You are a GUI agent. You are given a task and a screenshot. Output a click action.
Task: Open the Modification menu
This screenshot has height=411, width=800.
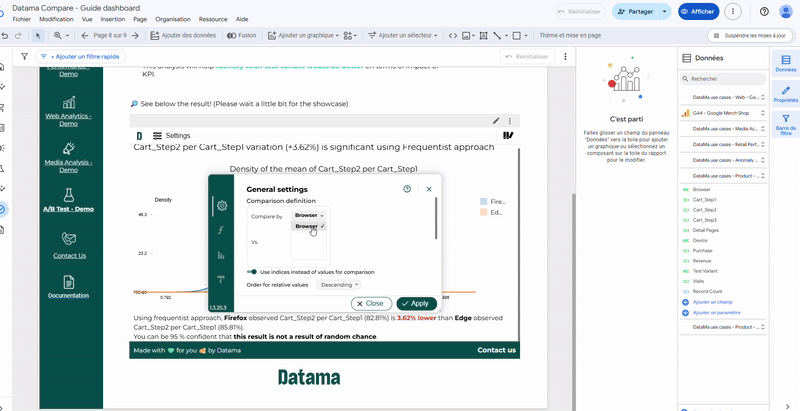pyautogui.click(x=56, y=19)
